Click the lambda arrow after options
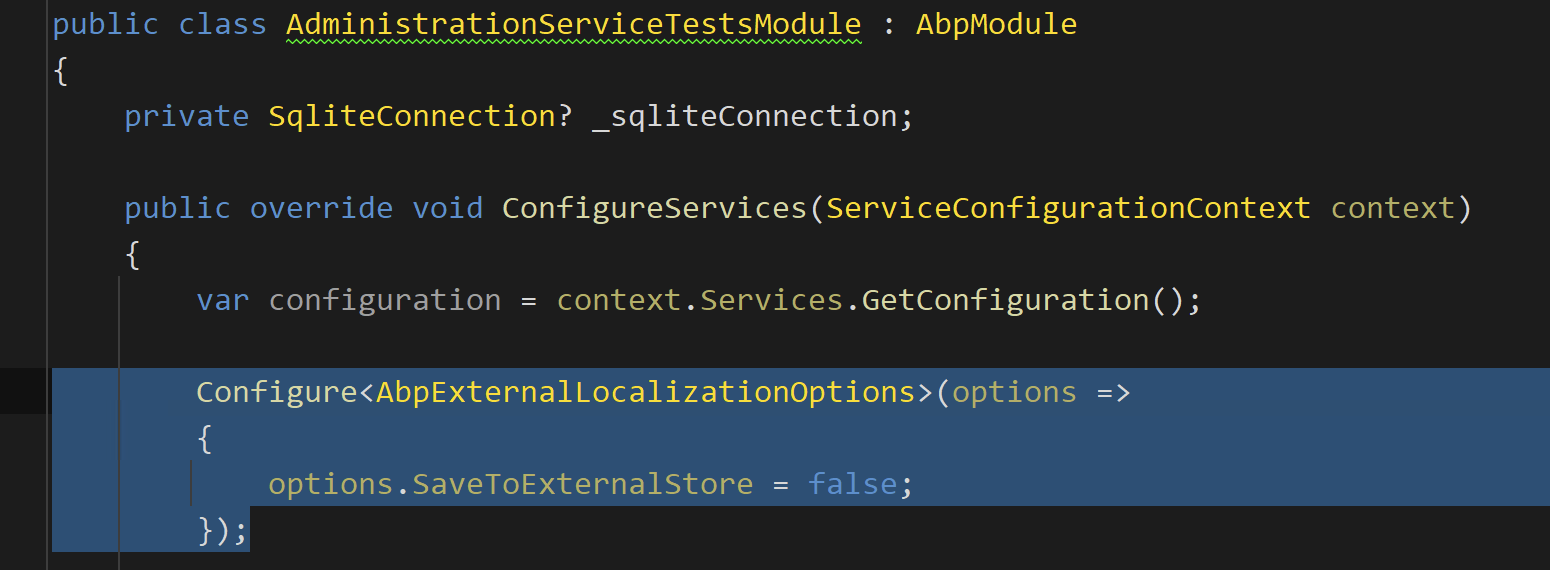 [x=1113, y=392]
